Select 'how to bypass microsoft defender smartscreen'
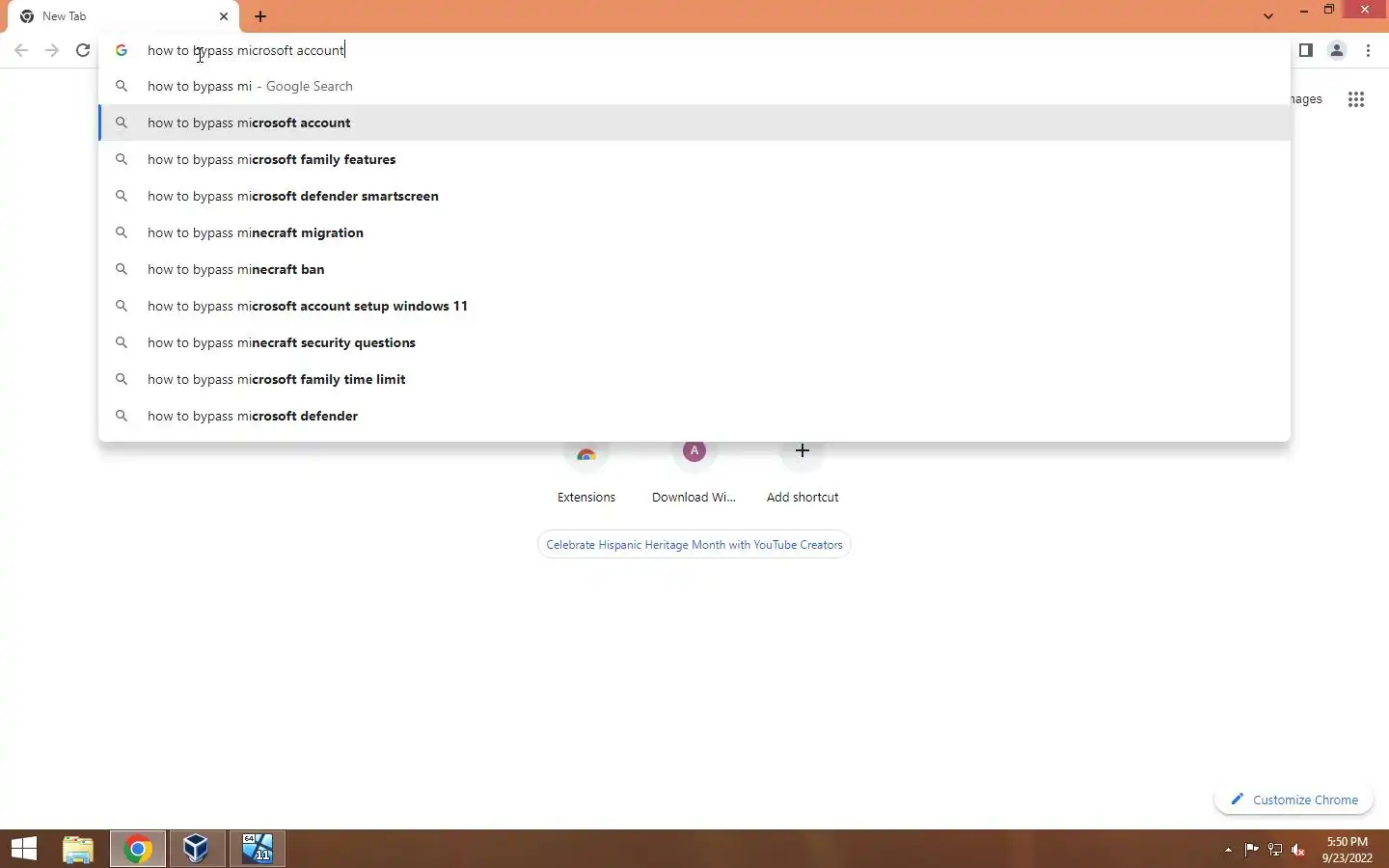 pyautogui.click(x=694, y=196)
